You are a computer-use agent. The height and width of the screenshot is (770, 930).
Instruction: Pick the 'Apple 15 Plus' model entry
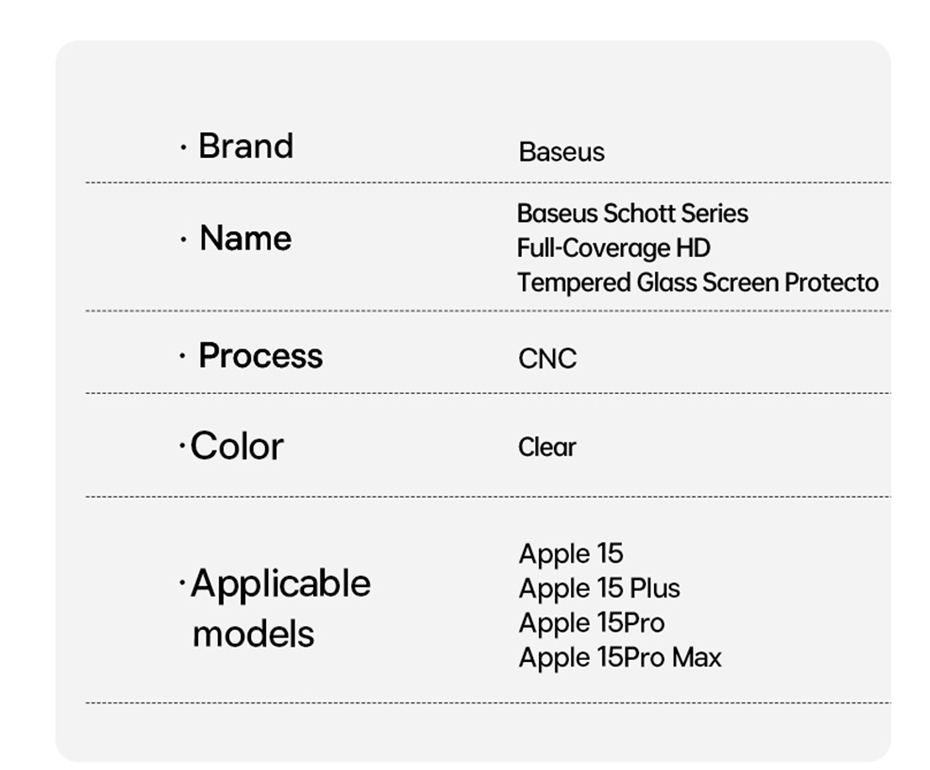[x=599, y=588]
